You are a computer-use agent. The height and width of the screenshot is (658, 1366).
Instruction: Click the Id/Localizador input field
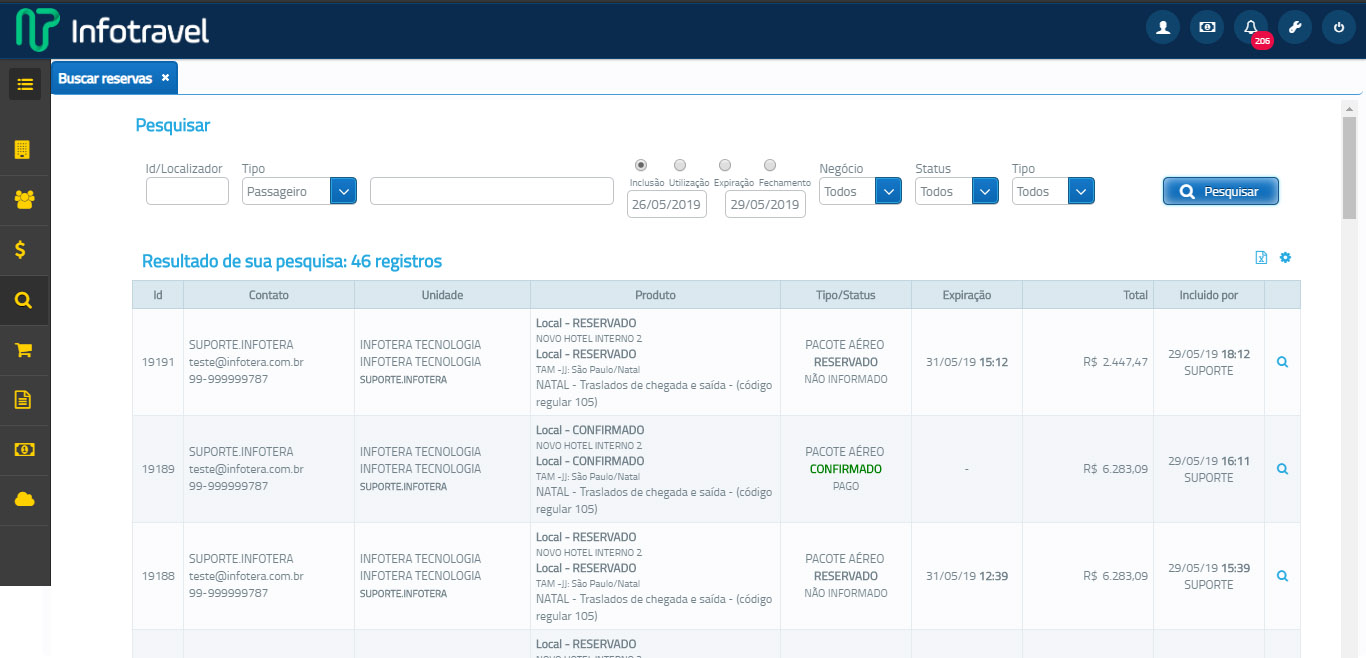[187, 191]
